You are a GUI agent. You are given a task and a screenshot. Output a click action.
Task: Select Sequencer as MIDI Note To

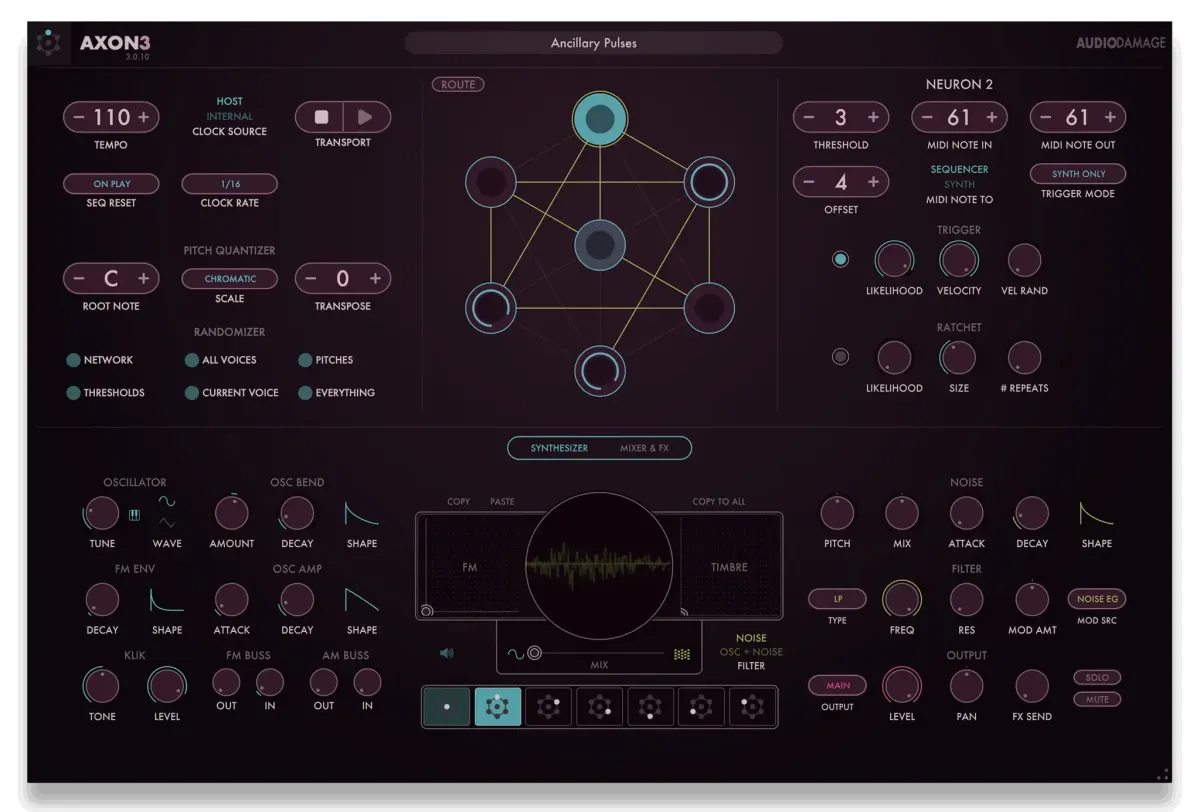pos(959,170)
